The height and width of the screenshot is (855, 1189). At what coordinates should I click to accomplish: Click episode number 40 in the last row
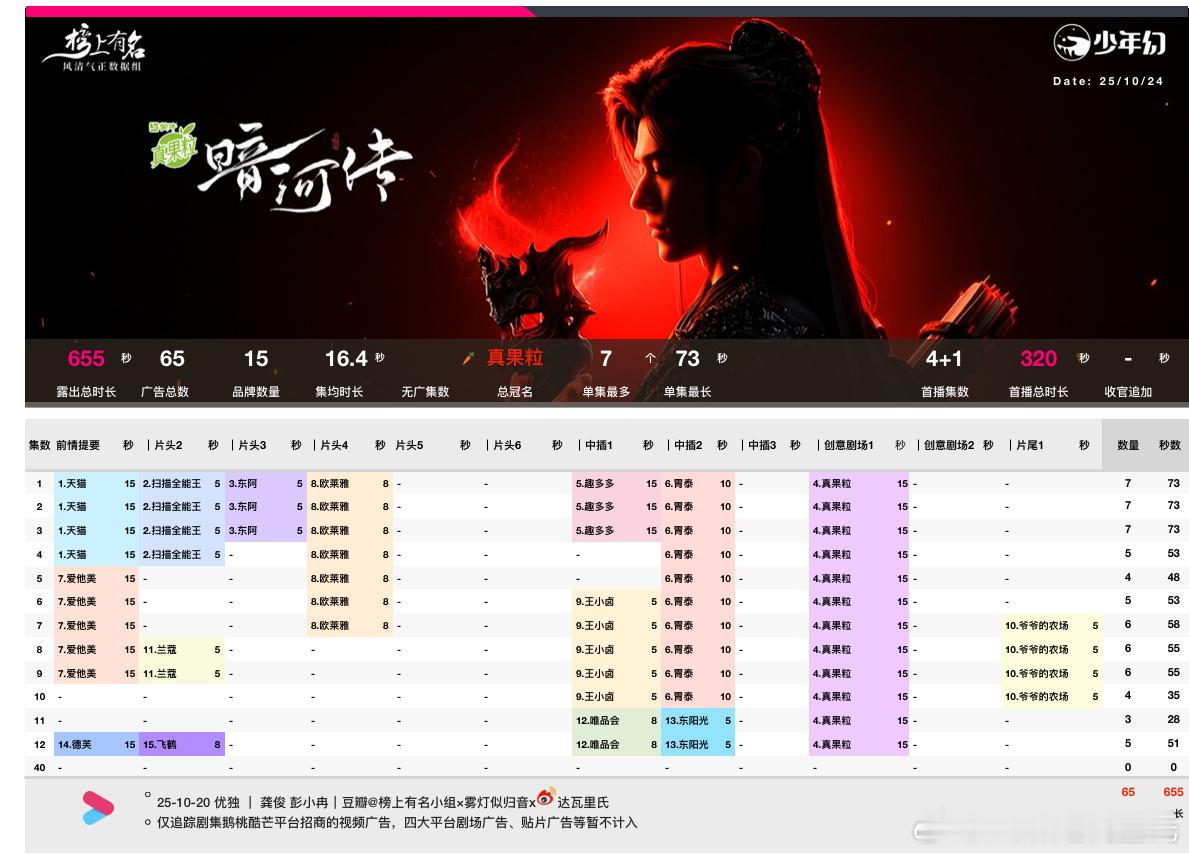[x=39, y=767]
